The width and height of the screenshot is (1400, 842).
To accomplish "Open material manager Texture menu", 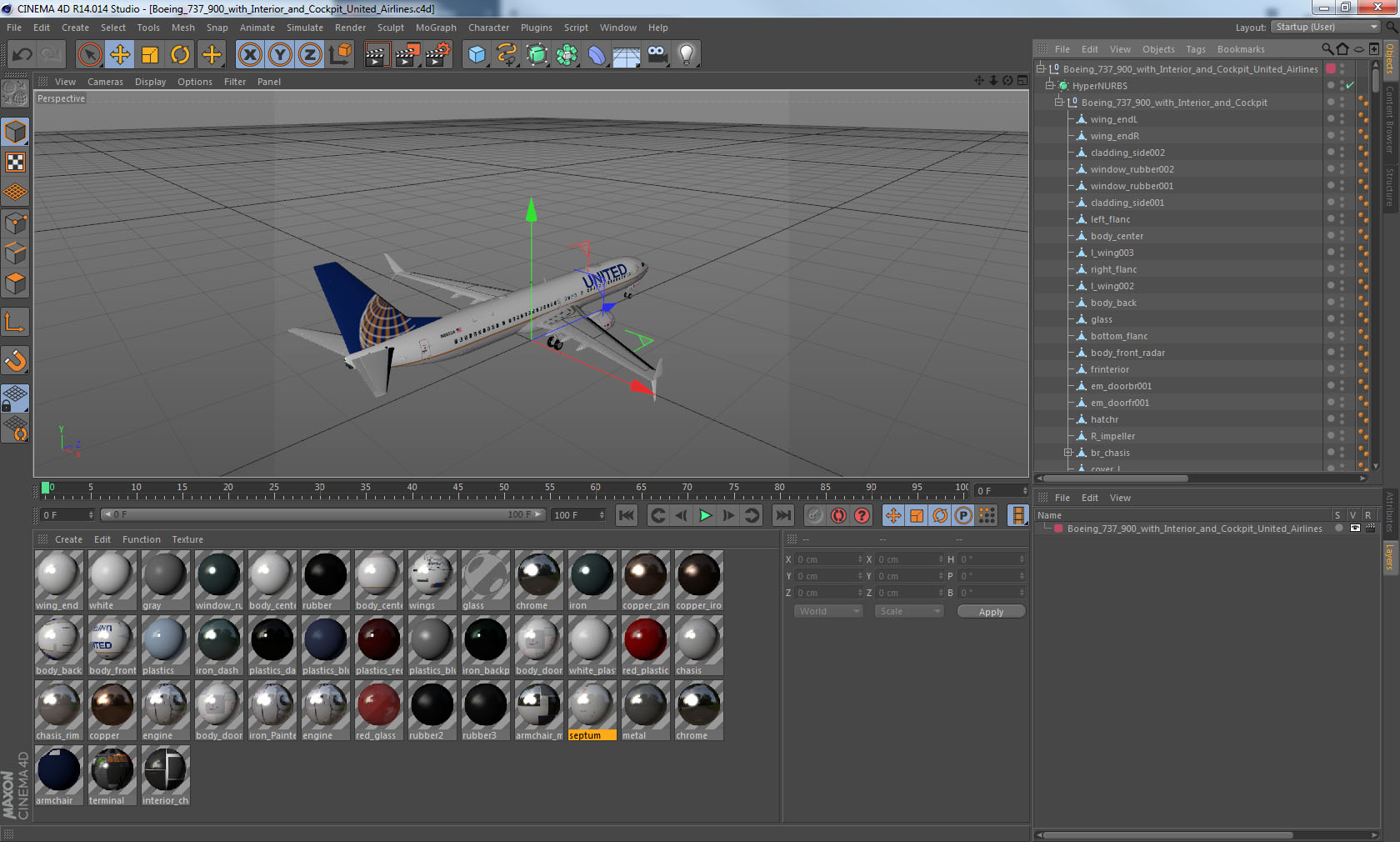I will [x=187, y=539].
